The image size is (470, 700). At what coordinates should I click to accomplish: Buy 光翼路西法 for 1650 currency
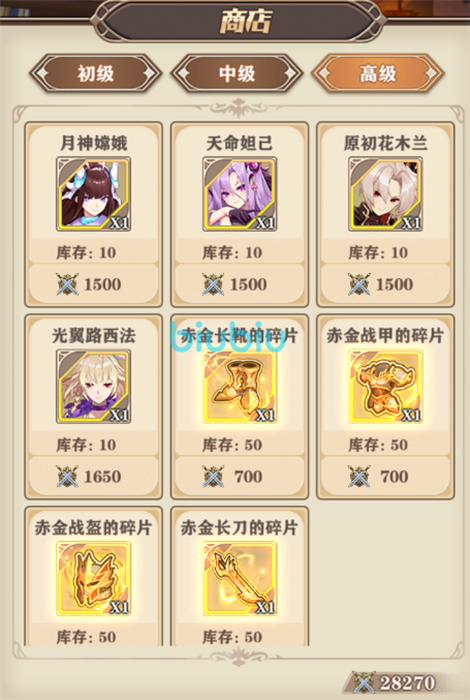pos(93,477)
